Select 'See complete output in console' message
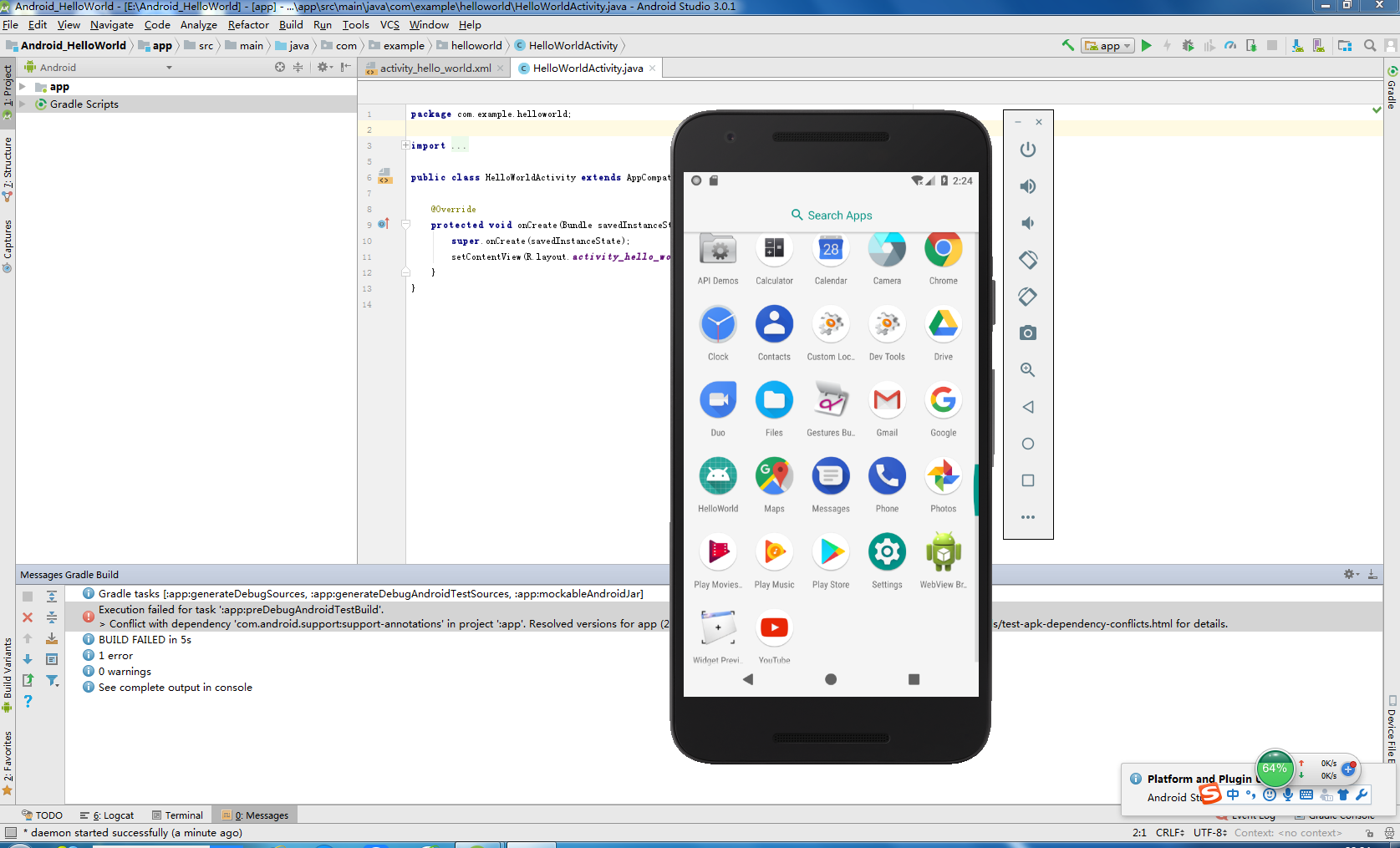 175,688
